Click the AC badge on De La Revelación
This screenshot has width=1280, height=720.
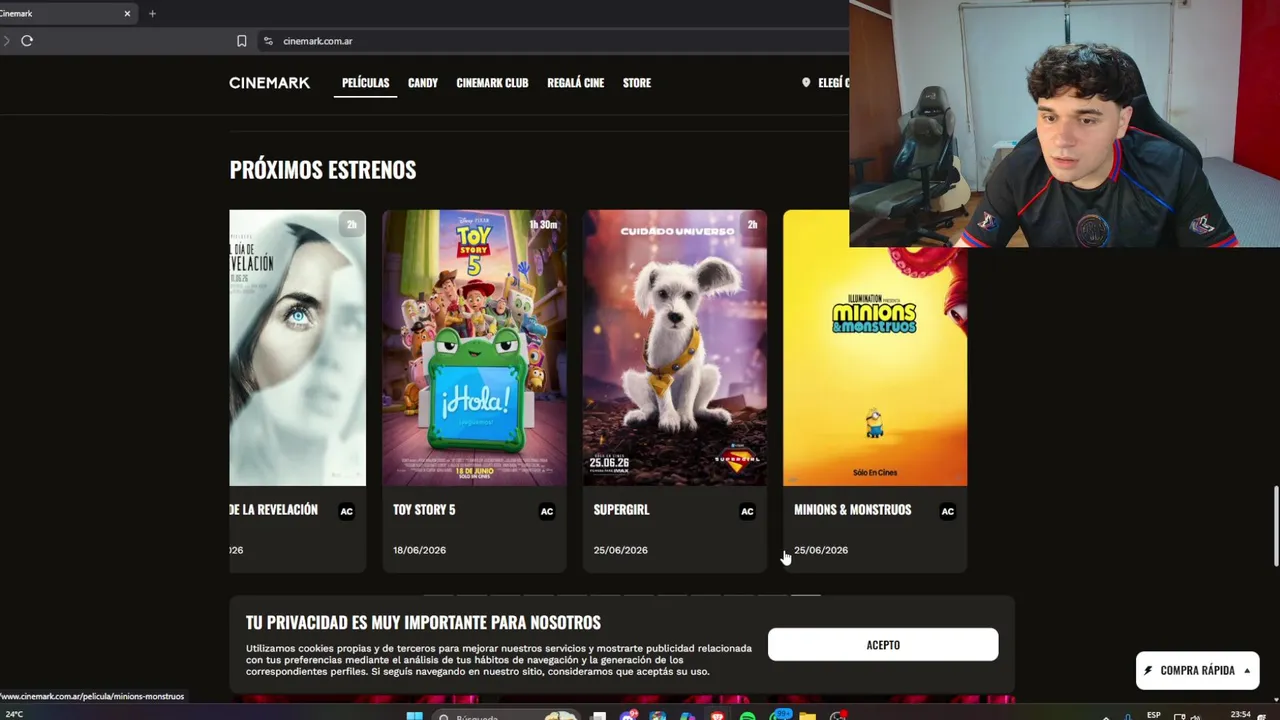point(346,511)
